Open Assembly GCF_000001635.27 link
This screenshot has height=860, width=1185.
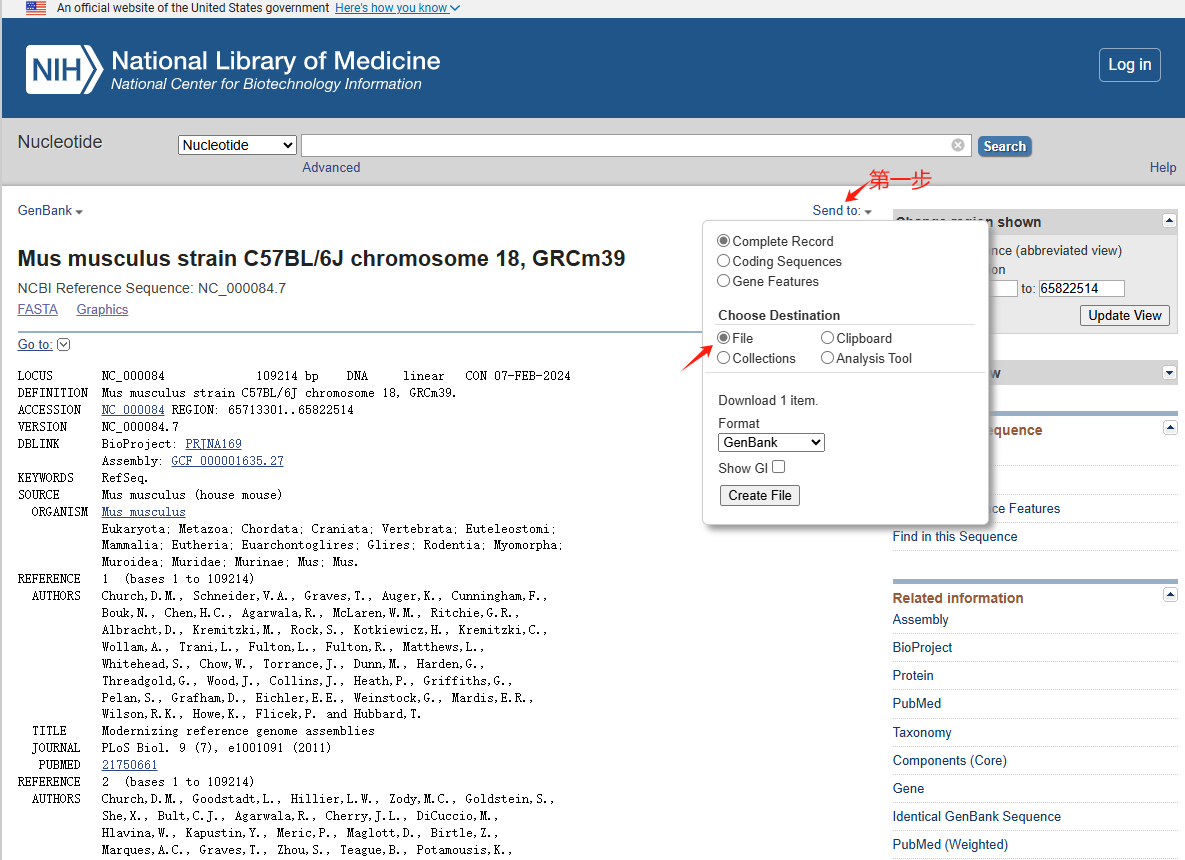pyautogui.click(x=227, y=460)
